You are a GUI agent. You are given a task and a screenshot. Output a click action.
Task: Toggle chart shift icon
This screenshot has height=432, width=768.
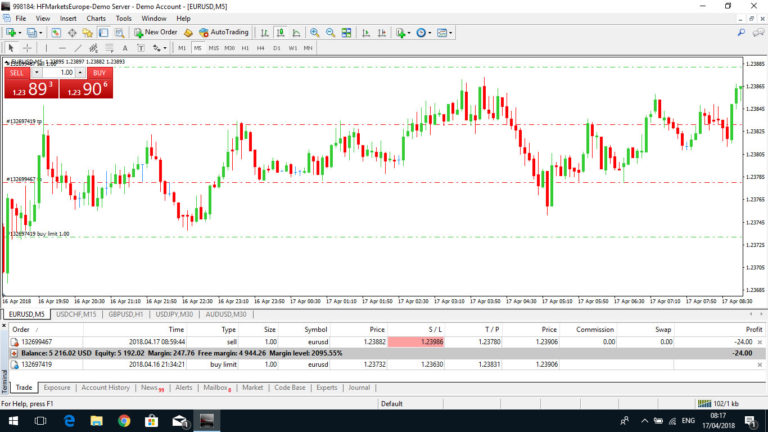(x=382, y=33)
